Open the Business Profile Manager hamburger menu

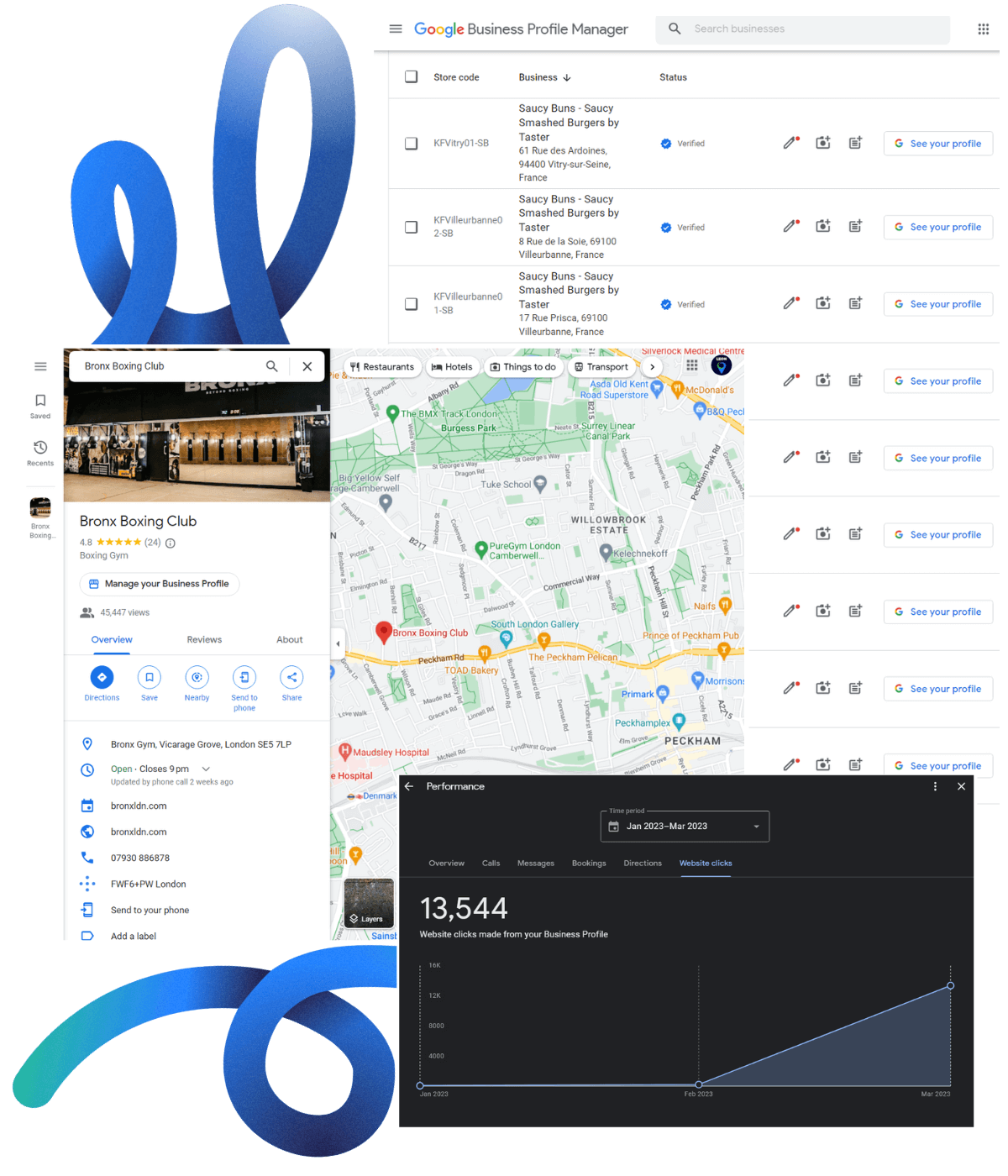coord(396,29)
